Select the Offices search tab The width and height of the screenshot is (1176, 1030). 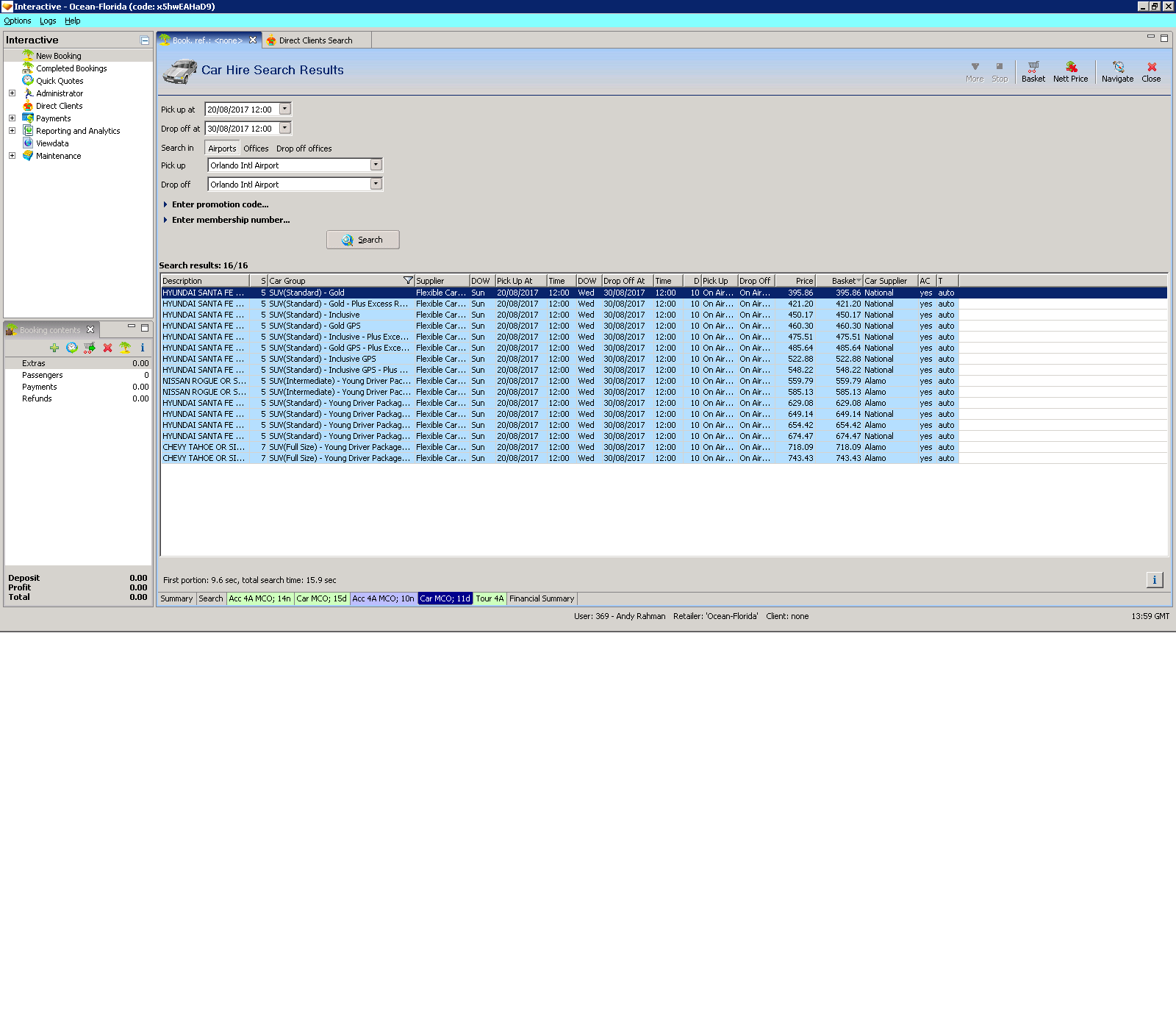pyautogui.click(x=256, y=149)
